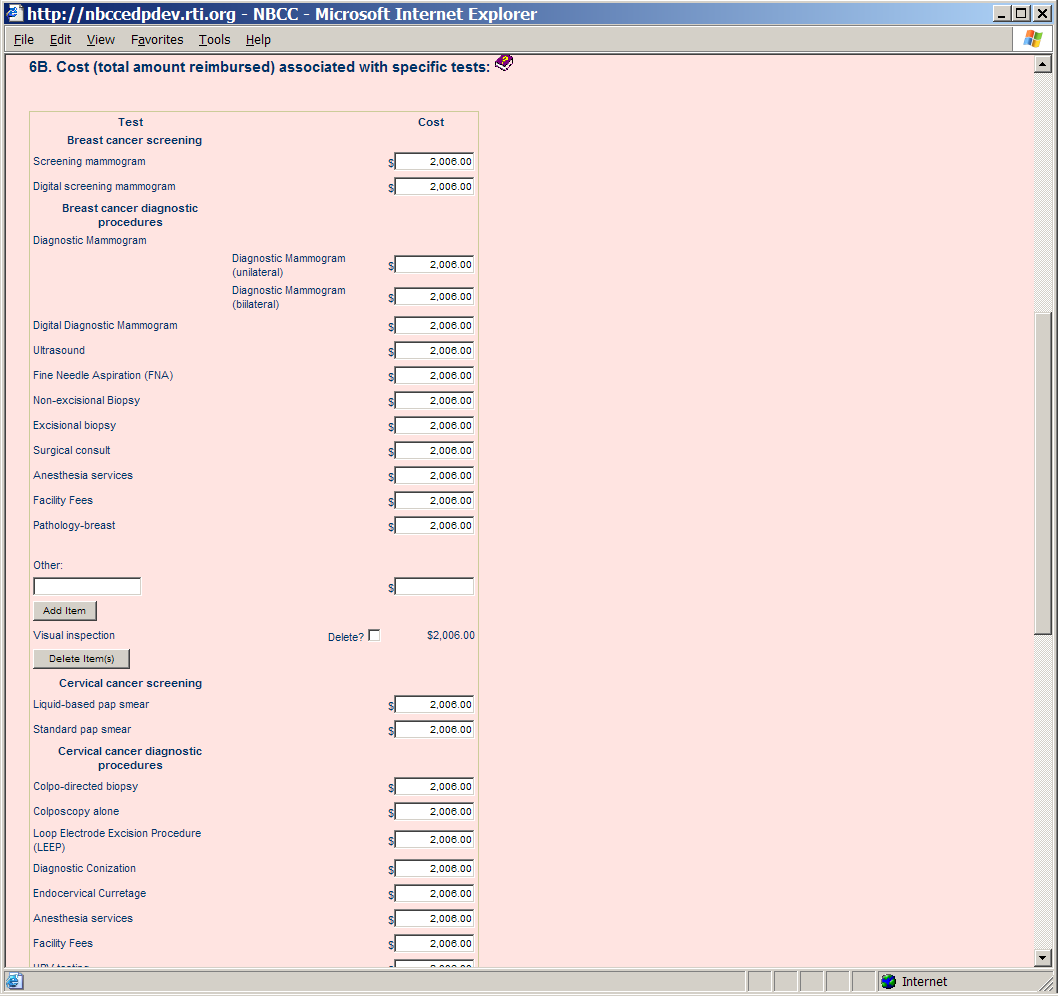
Task: Click the Other: label
Action: pyautogui.click(x=48, y=565)
